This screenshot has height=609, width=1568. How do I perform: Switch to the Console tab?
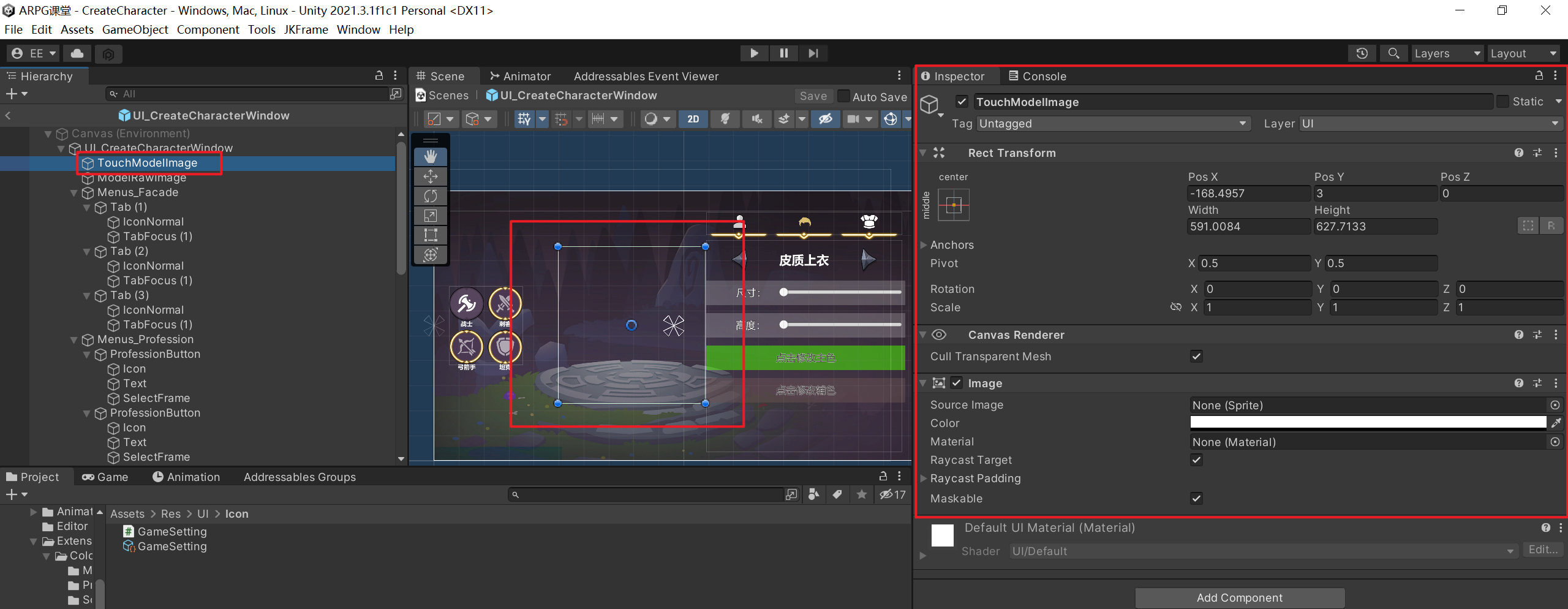[1038, 76]
